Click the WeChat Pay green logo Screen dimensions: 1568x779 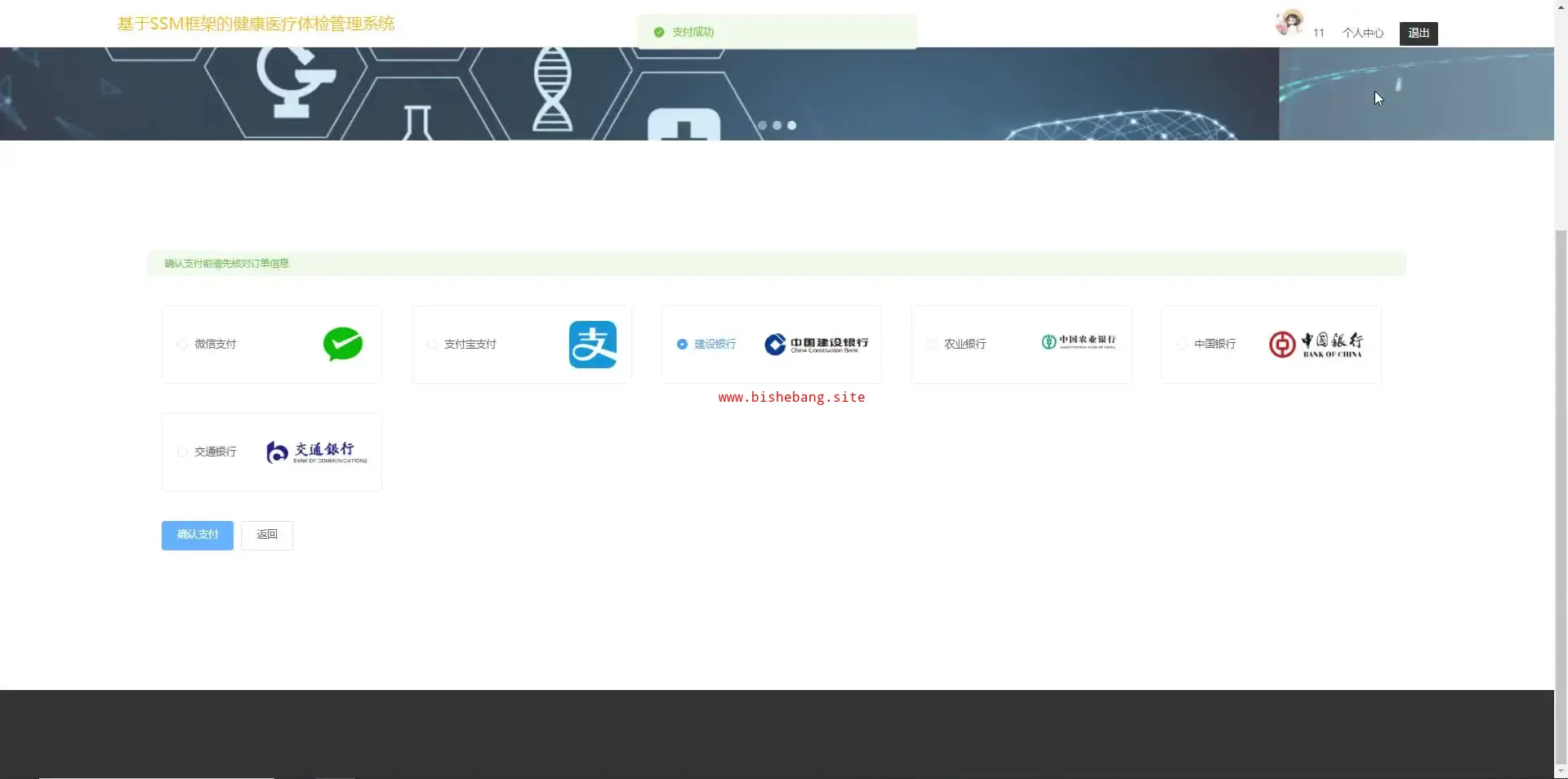coord(343,344)
